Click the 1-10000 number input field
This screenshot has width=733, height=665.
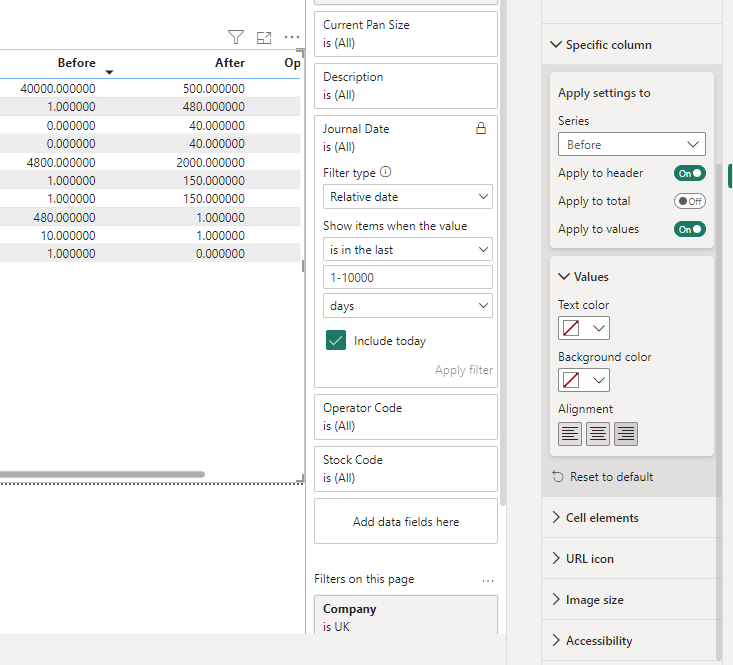pos(408,277)
